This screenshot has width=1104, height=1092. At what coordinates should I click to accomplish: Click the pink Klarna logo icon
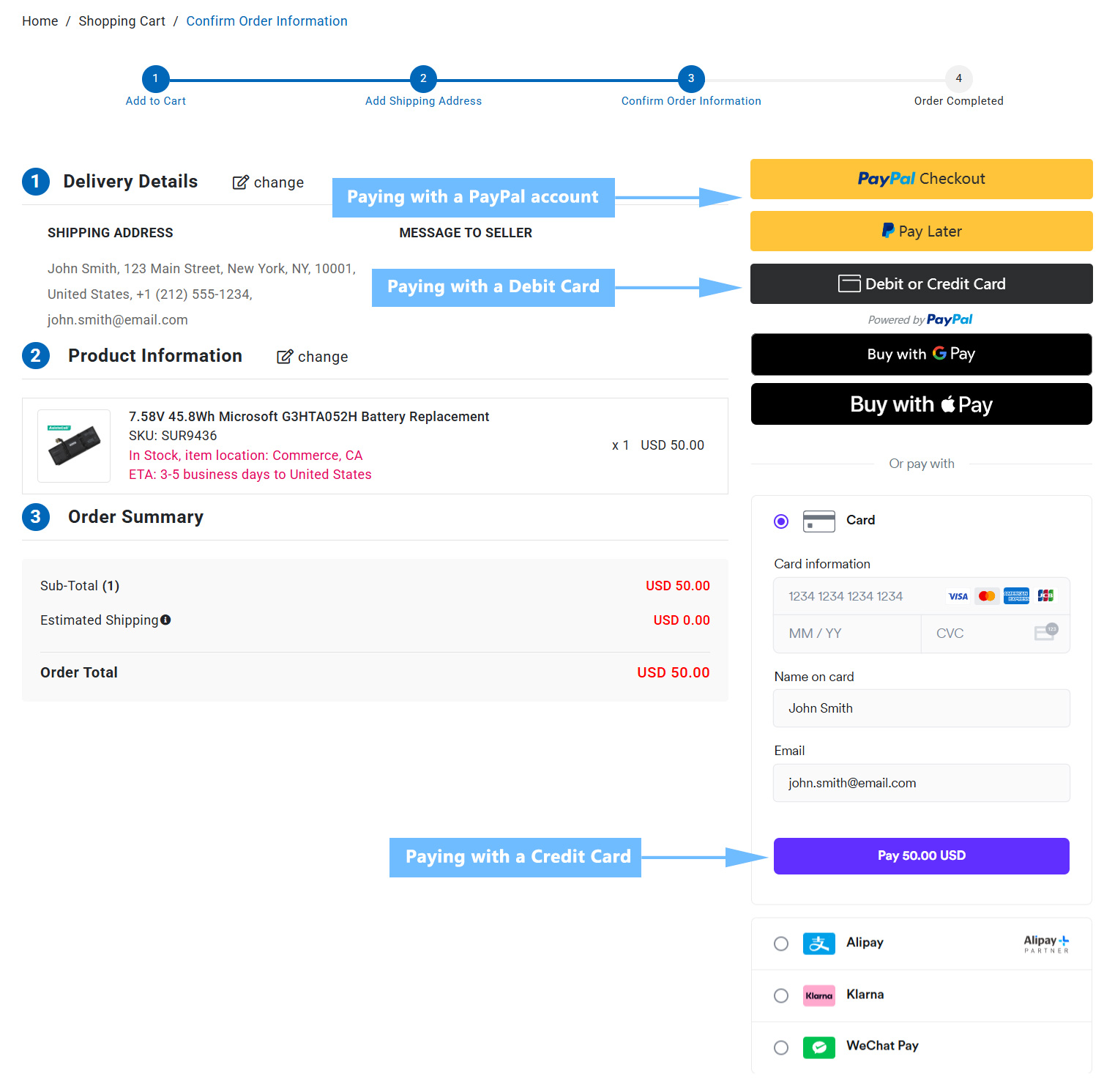819,995
